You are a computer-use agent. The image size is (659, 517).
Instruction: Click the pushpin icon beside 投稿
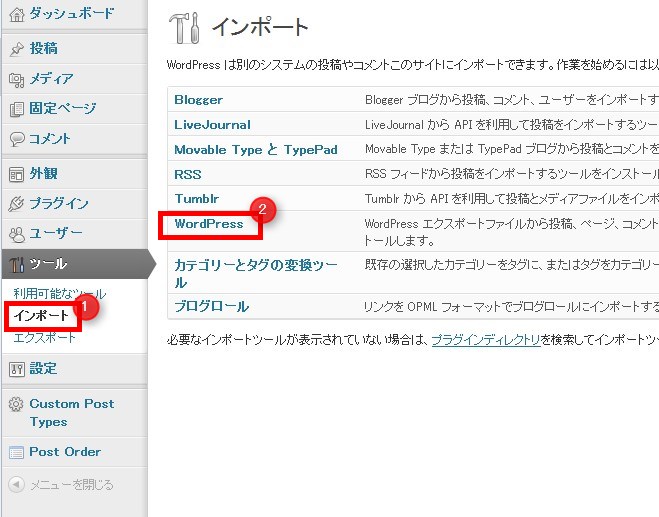[17, 49]
